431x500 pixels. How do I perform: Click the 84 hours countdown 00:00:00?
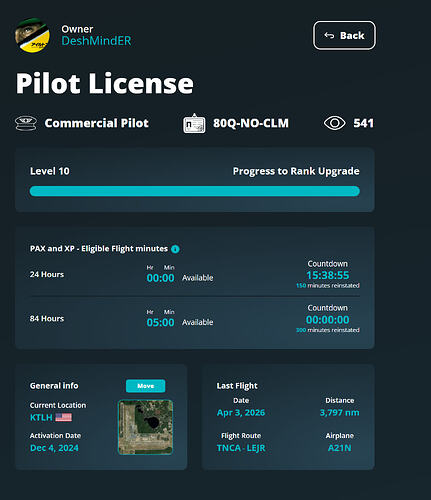click(328, 320)
